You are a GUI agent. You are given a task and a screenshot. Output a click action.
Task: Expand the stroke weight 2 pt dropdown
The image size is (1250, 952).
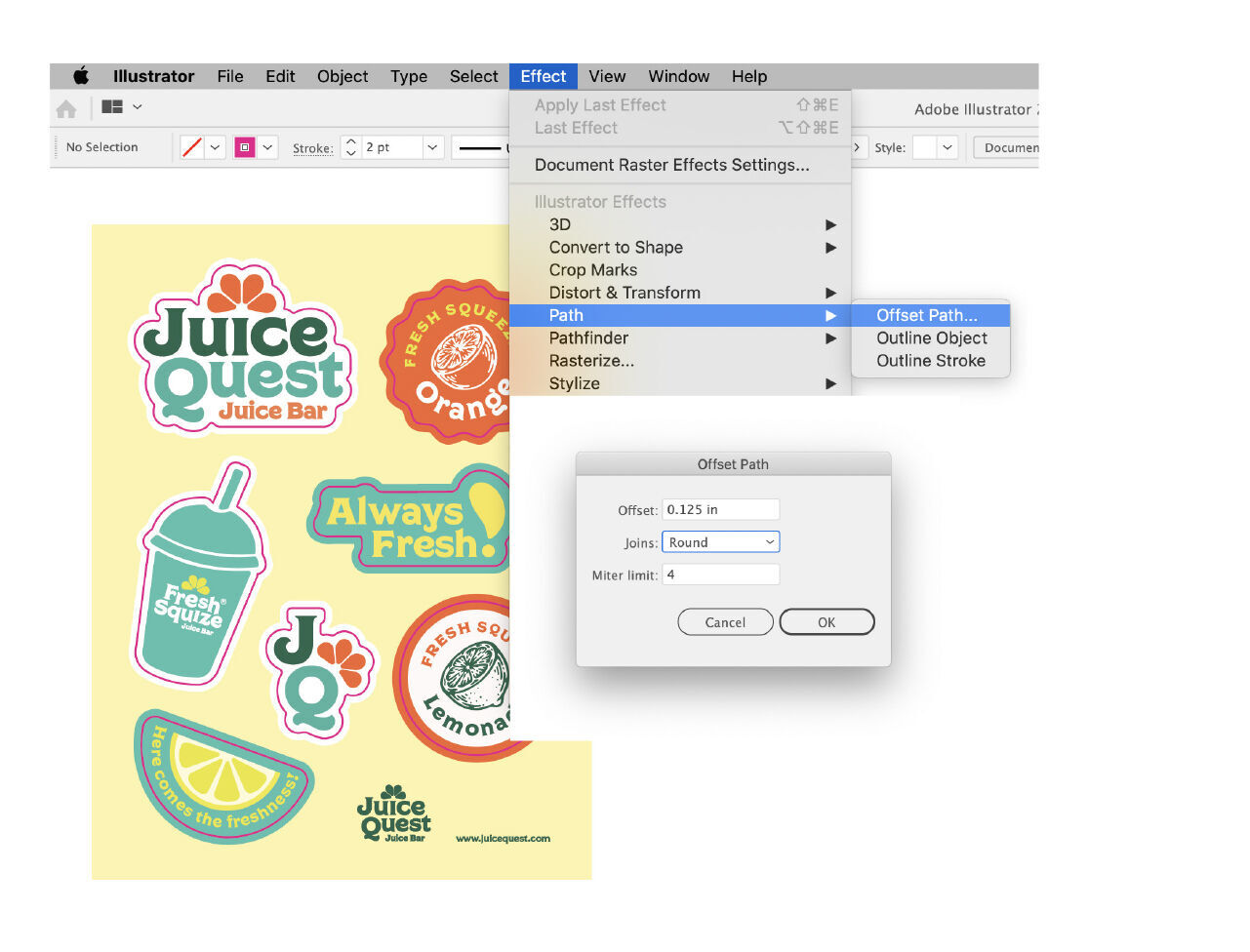point(432,147)
